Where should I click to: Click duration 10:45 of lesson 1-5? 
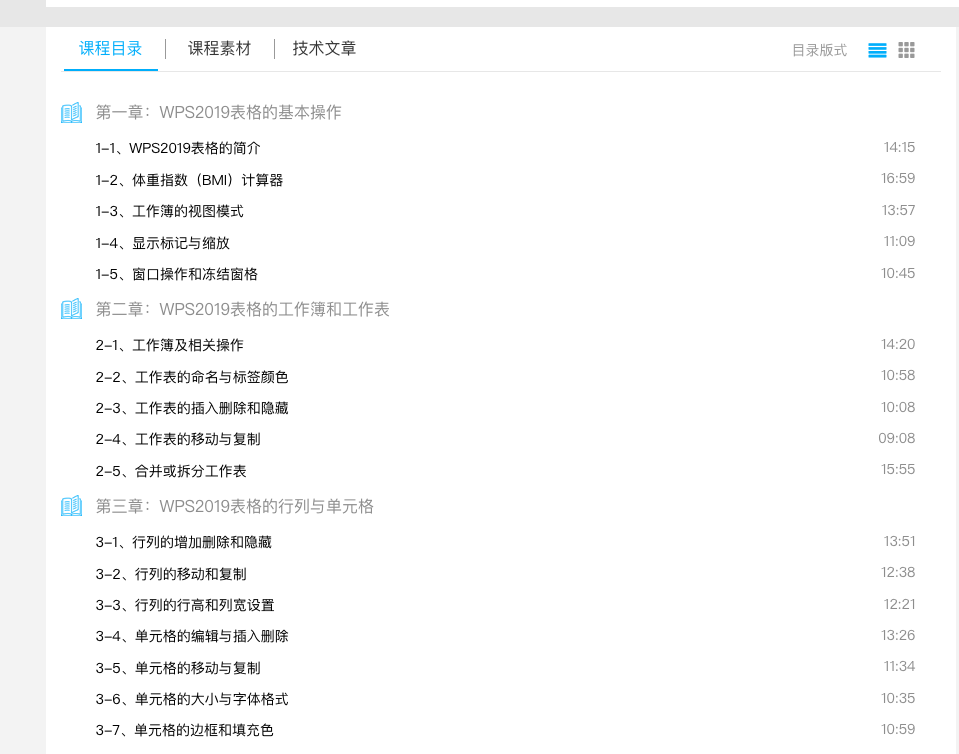pos(898,273)
